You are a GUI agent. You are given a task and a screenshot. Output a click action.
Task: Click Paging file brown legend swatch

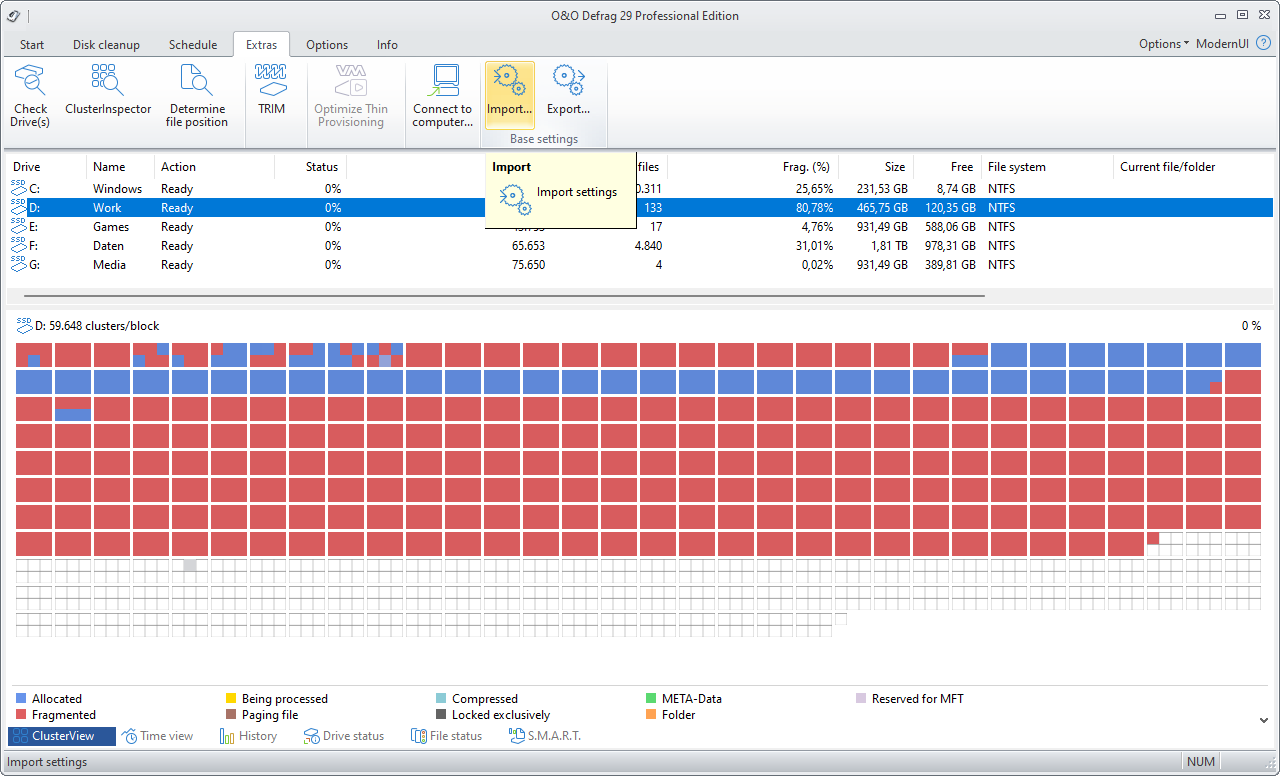pos(231,715)
